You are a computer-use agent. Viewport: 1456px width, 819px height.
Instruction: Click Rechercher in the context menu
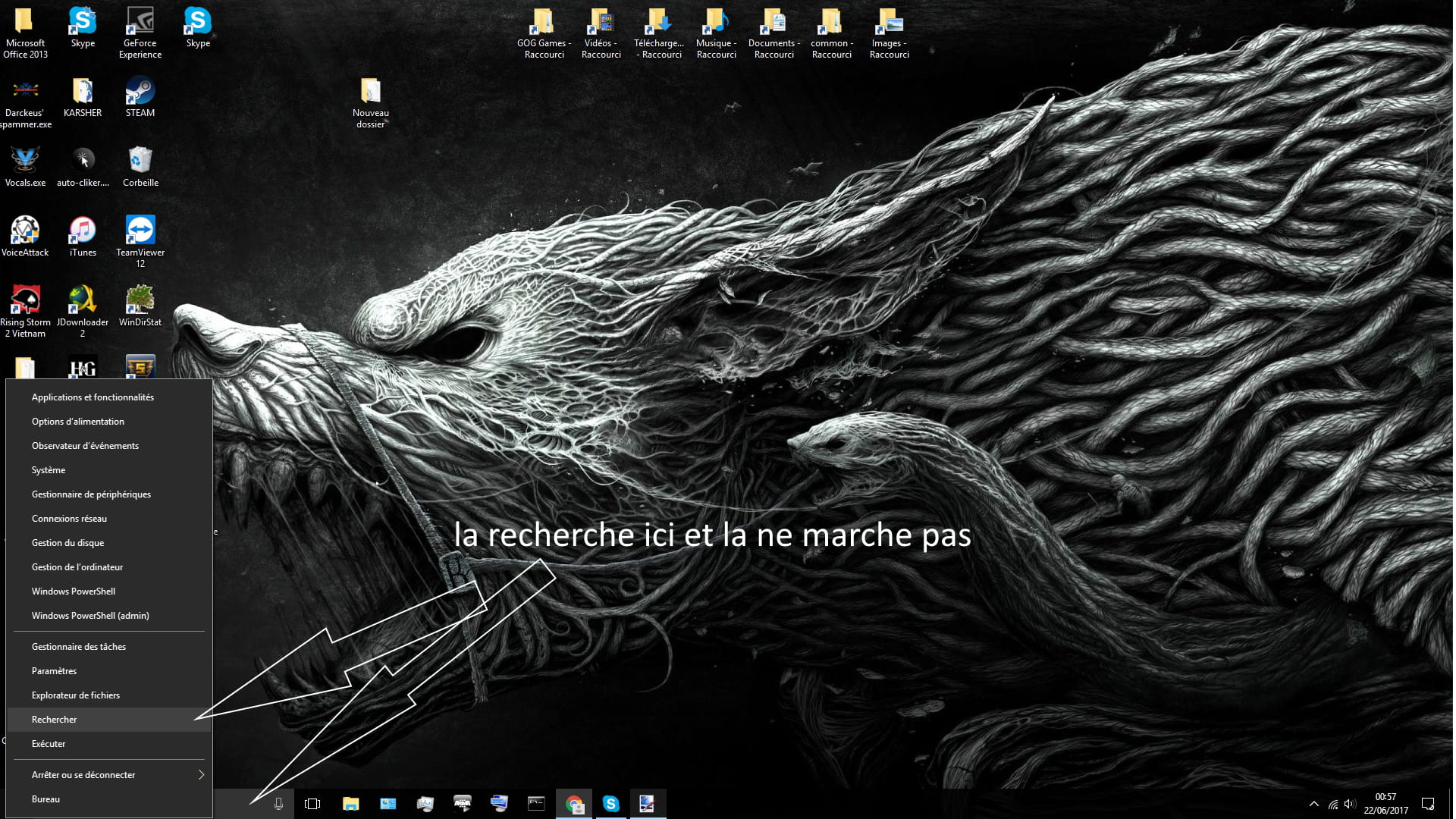109,720
